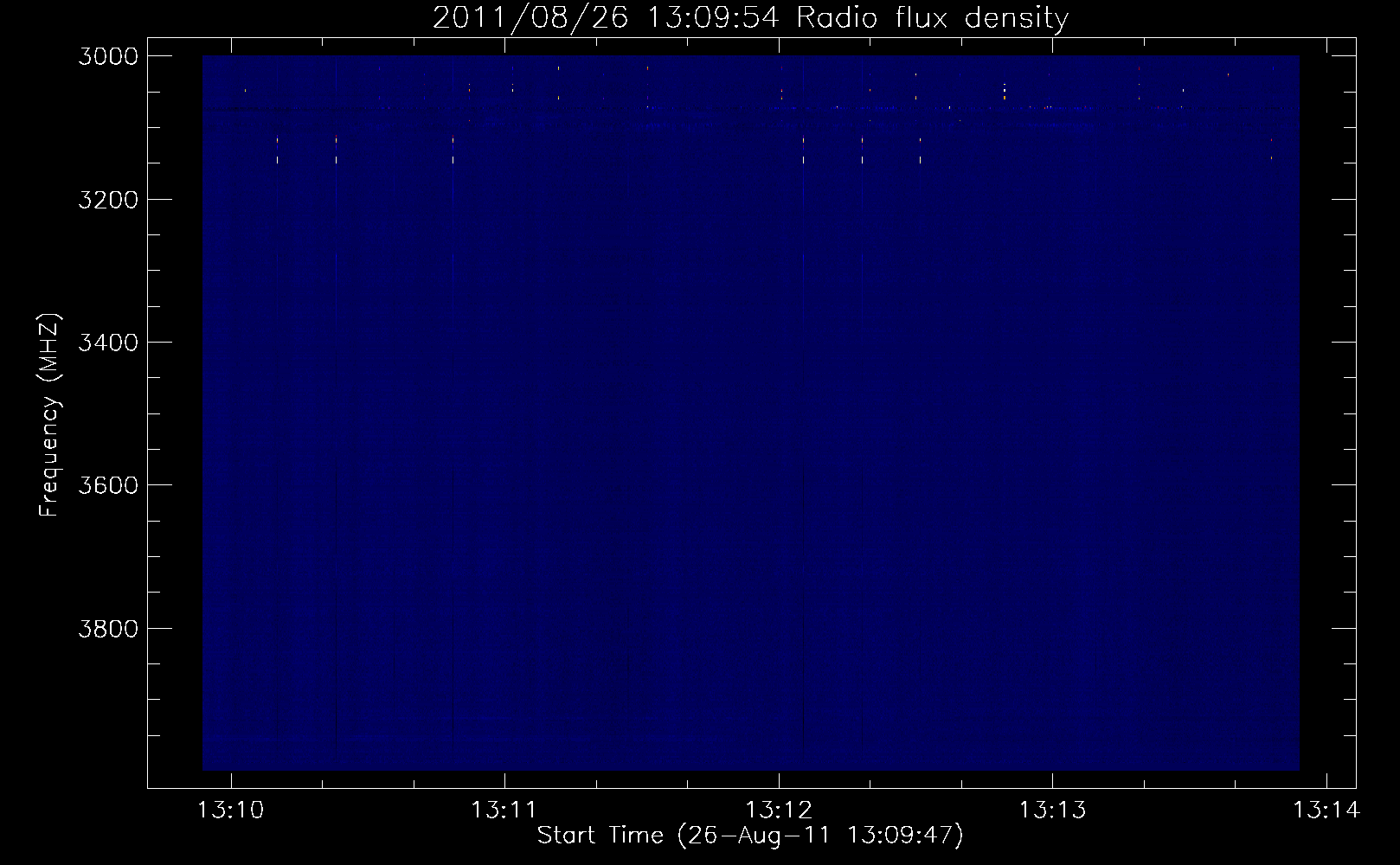Click the 3200 frequency tick label

tap(108, 200)
